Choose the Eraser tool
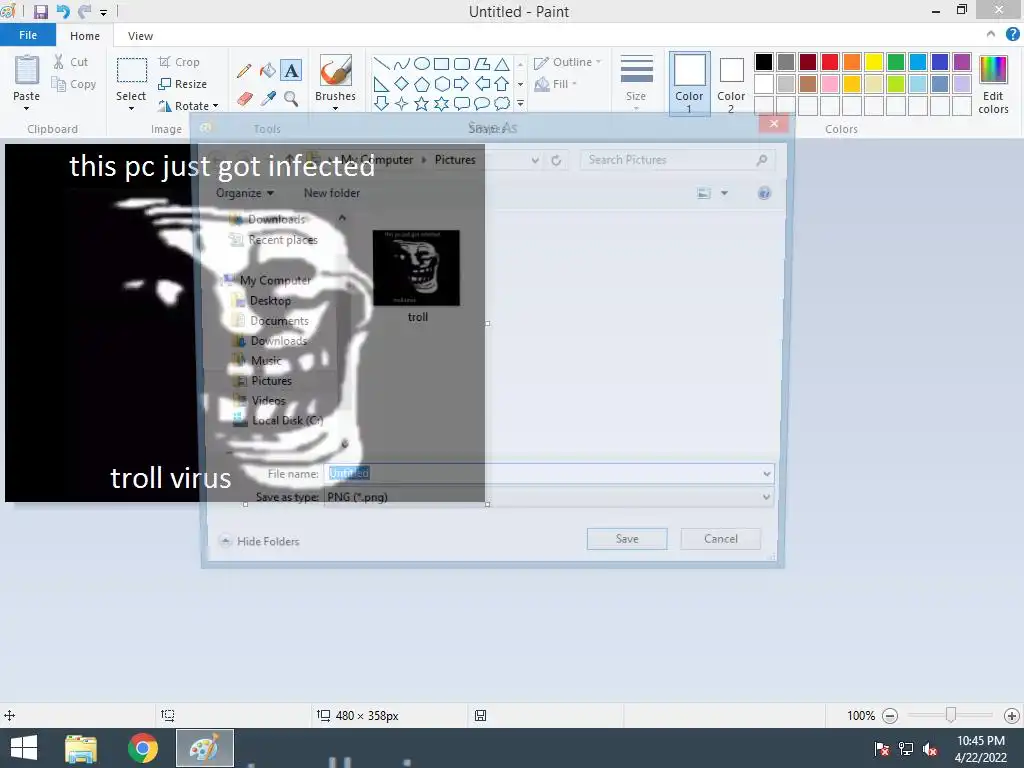The width and height of the screenshot is (1024, 768). click(x=244, y=99)
